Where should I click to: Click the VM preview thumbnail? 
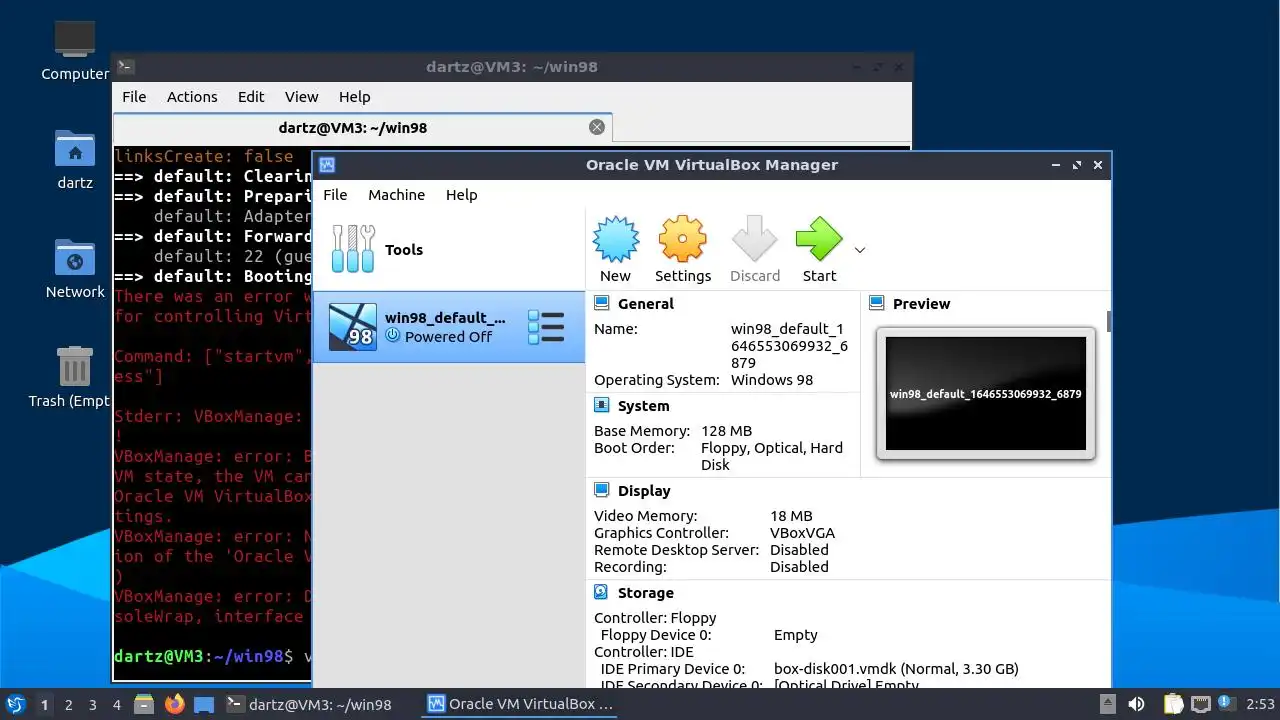pyautogui.click(x=986, y=394)
